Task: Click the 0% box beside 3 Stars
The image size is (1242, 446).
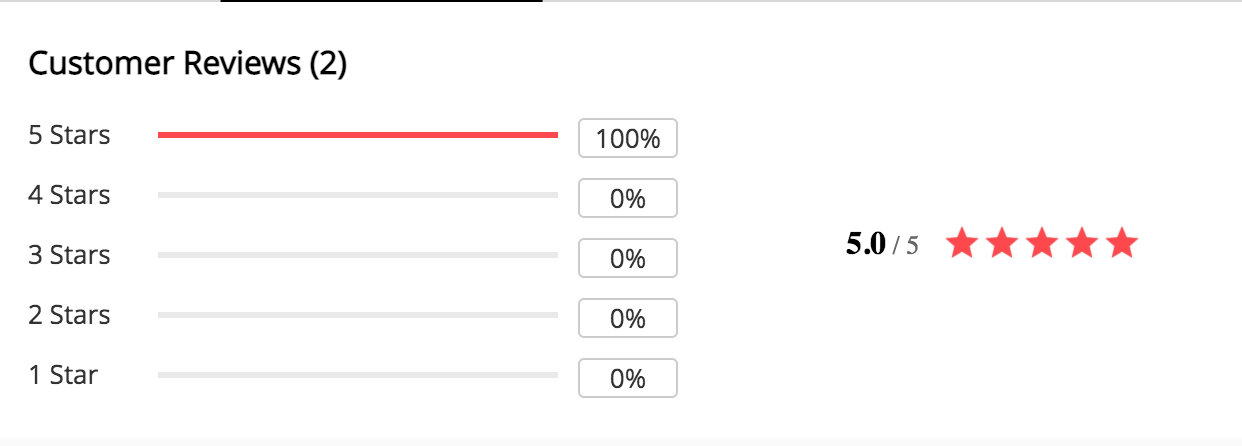Action: [x=628, y=258]
